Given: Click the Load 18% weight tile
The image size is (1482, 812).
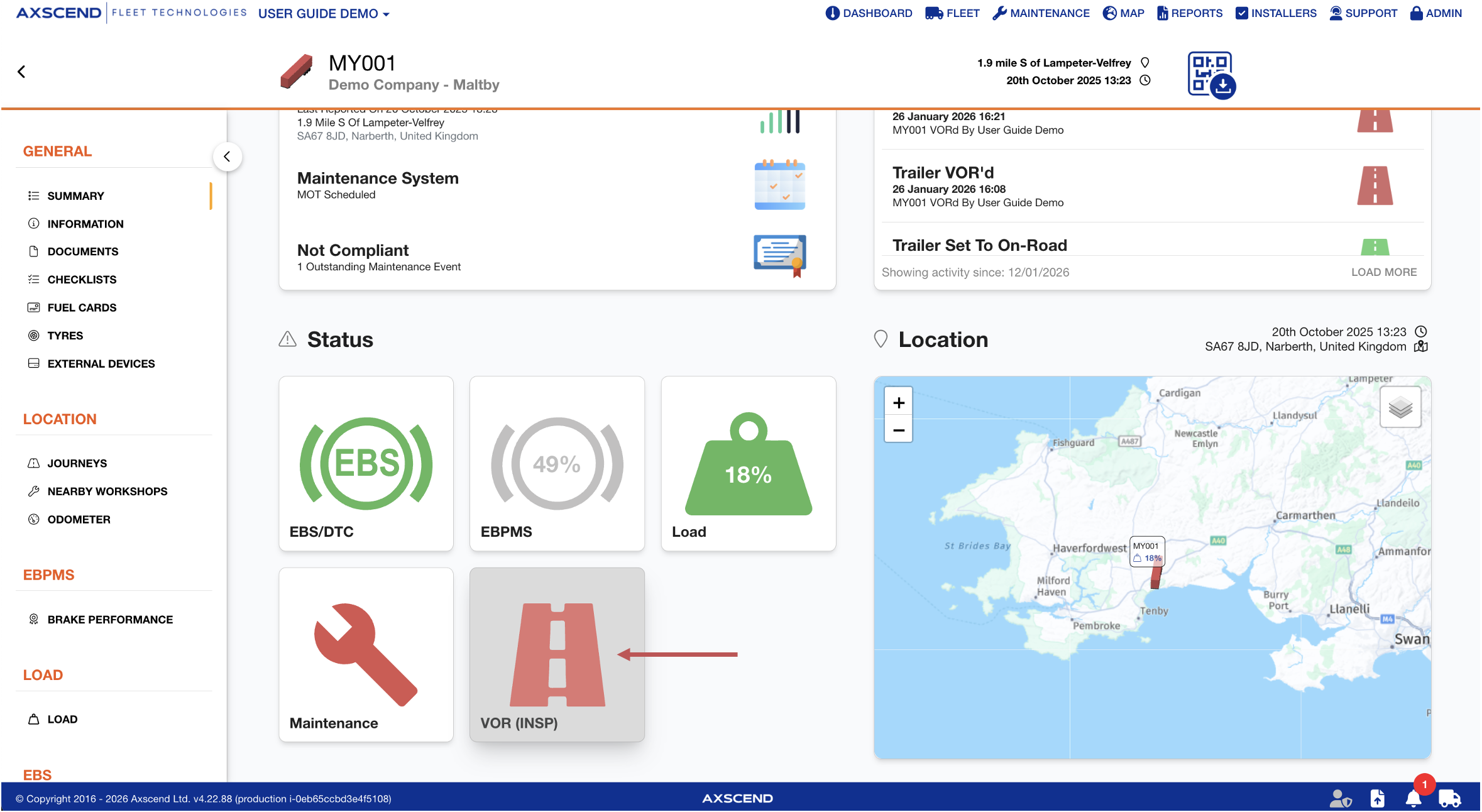Looking at the screenshot, I should (x=748, y=463).
